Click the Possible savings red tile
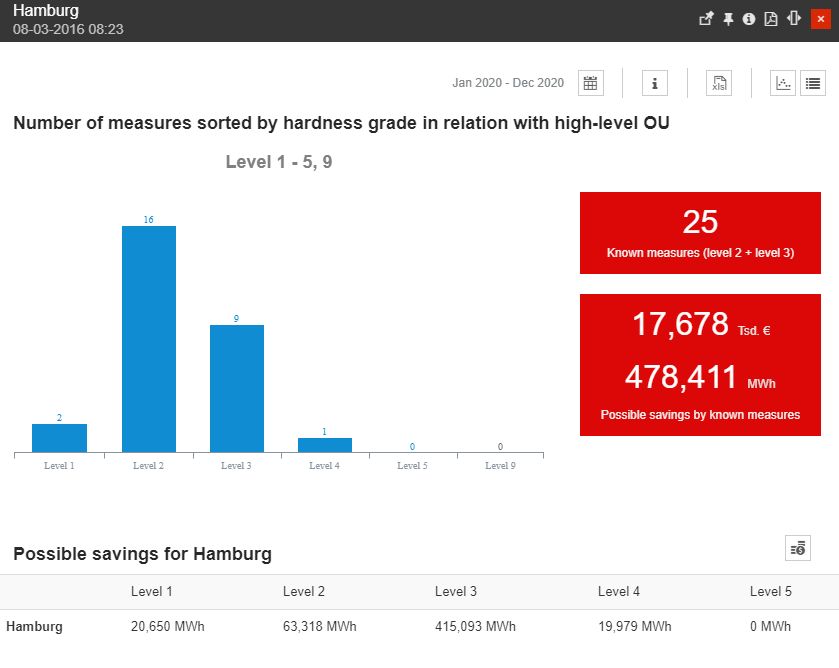This screenshot has height=668, width=839. tap(700, 365)
